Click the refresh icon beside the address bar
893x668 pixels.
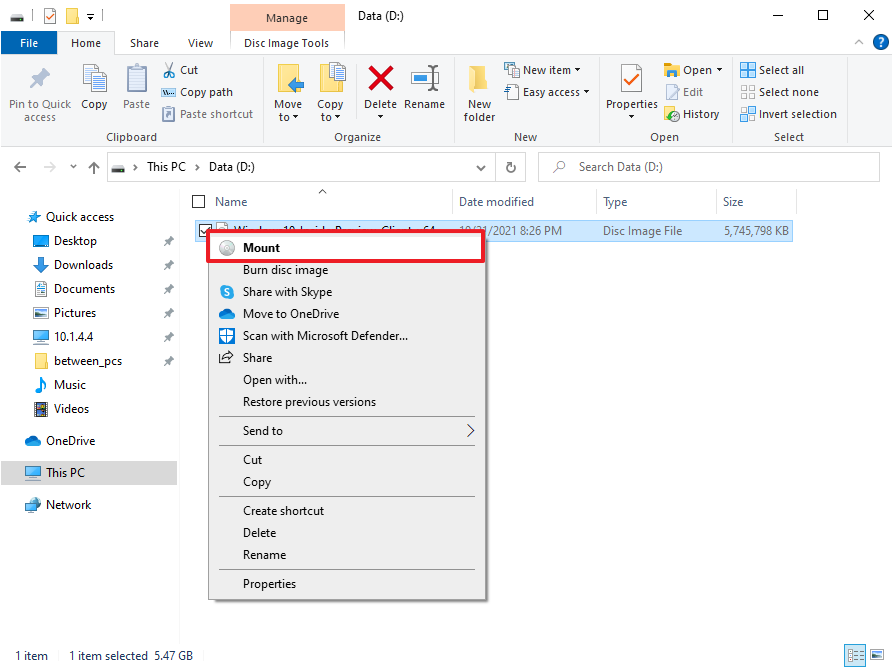tap(510, 167)
